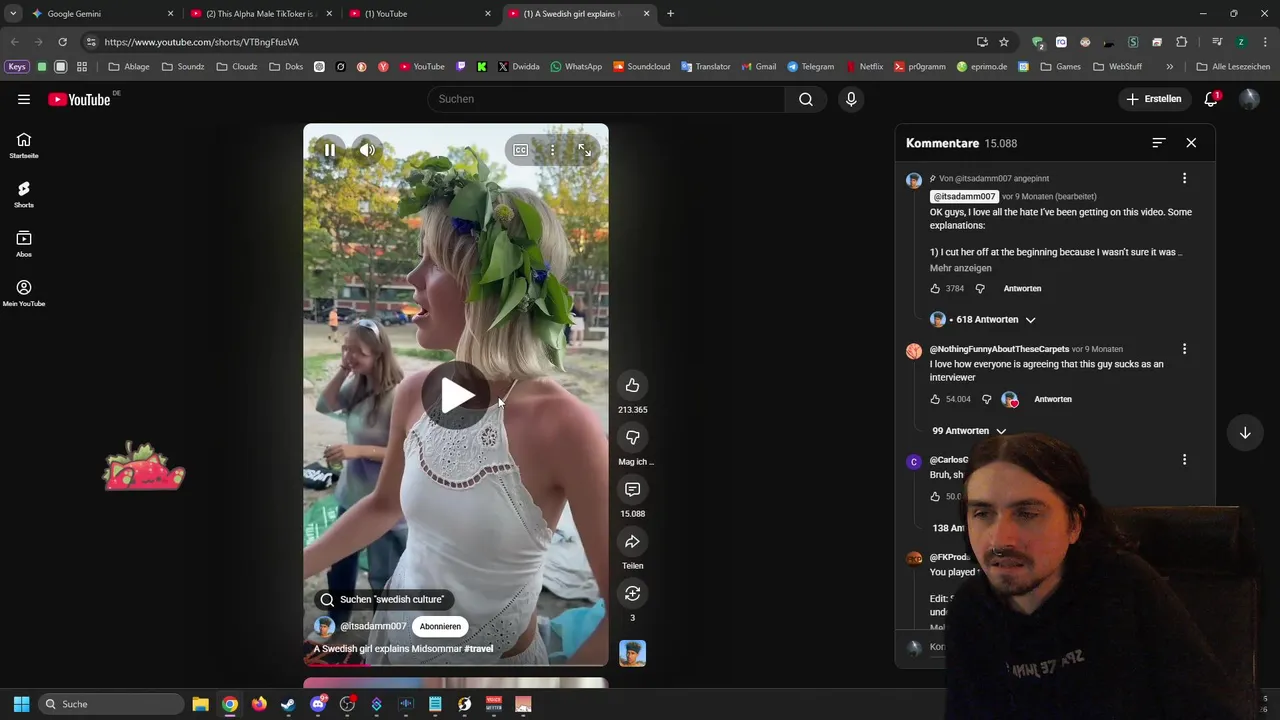
Task: Close the Kommentare panel
Action: [1191, 143]
